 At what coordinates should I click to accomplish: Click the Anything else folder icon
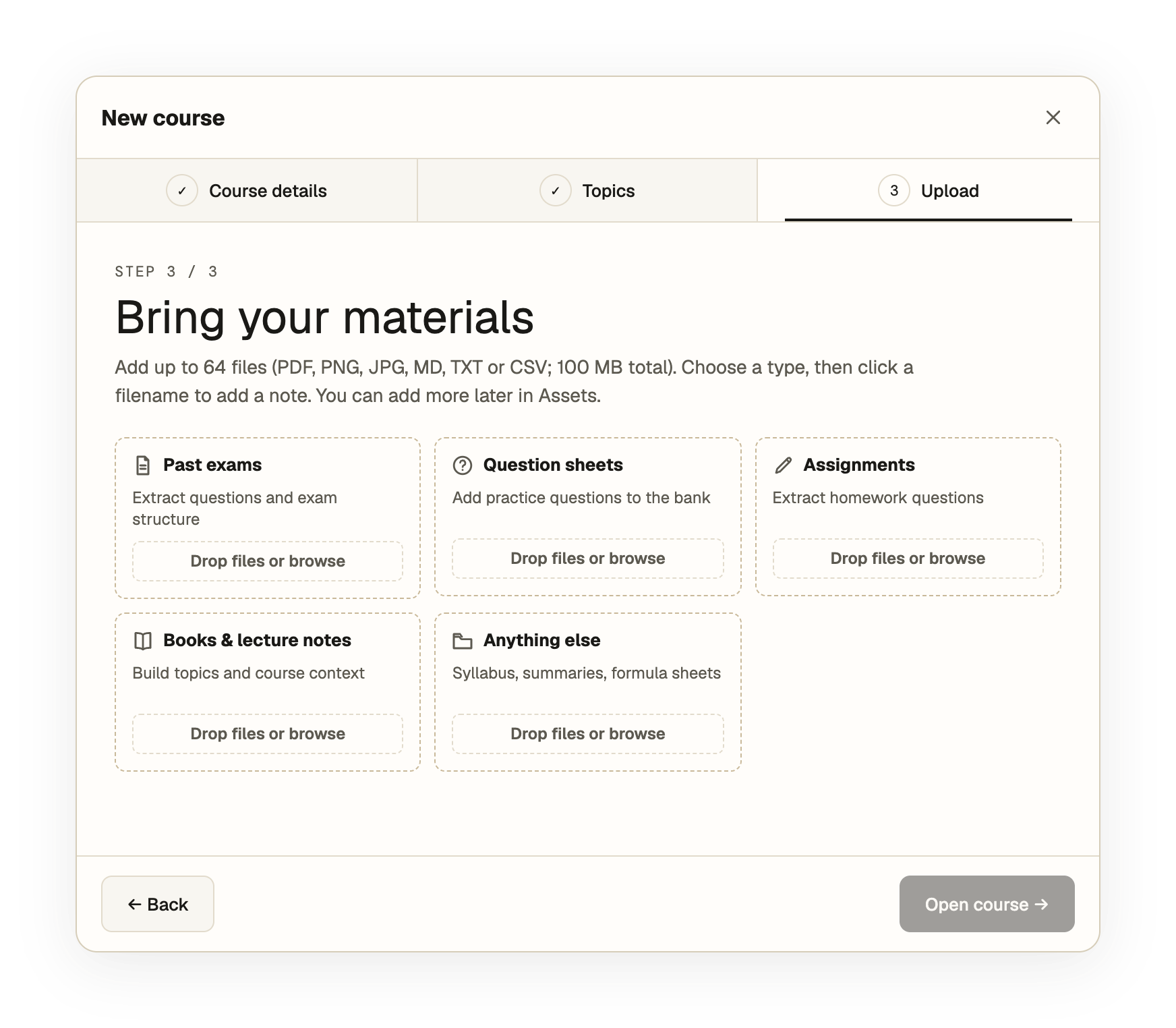click(463, 641)
